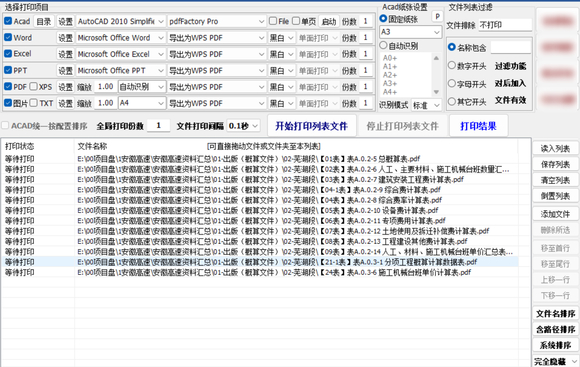This screenshot has height=367, width=580.
Task: Select file row 【05表】表A.0.2-10 设备费计算表.pdf
Action: coord(260,210)
